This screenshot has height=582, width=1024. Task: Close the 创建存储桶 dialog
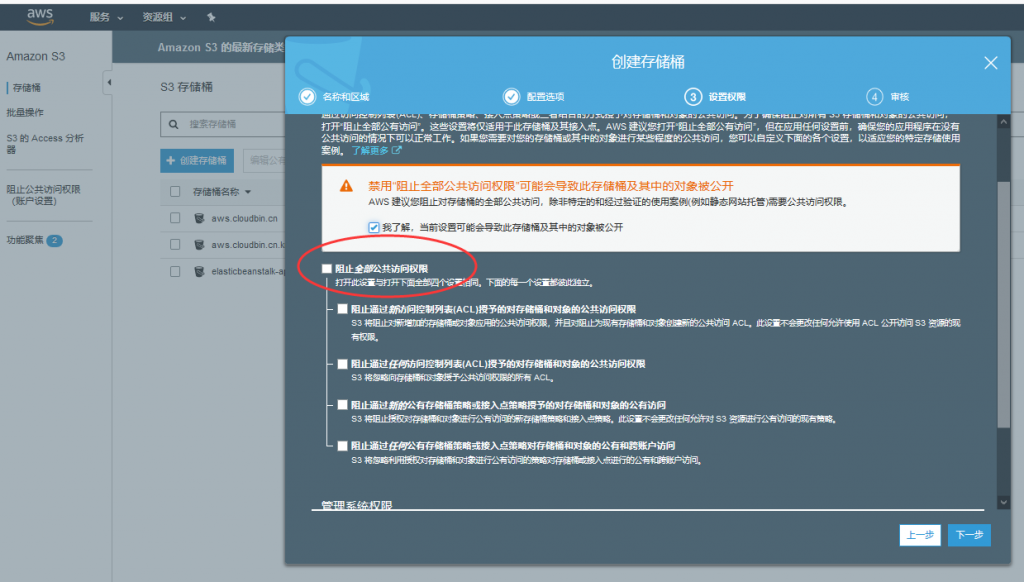pos(990,63)
